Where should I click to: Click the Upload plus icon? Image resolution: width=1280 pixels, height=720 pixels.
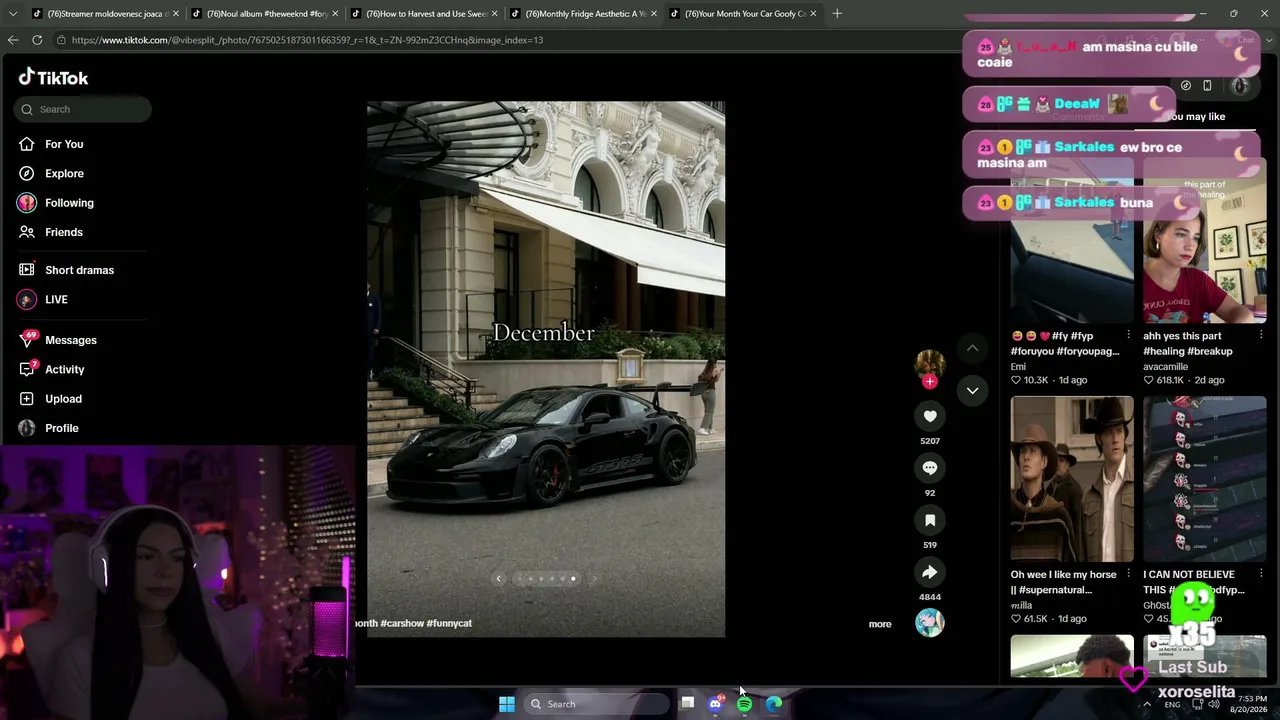coord(27,398)
